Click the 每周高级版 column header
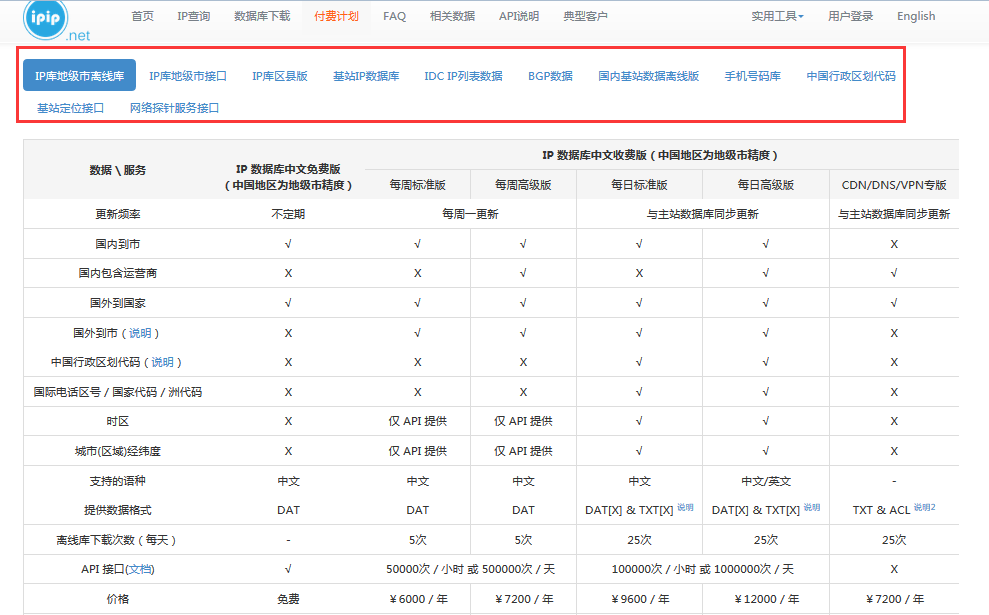989x615 pixels. (523, 185)
